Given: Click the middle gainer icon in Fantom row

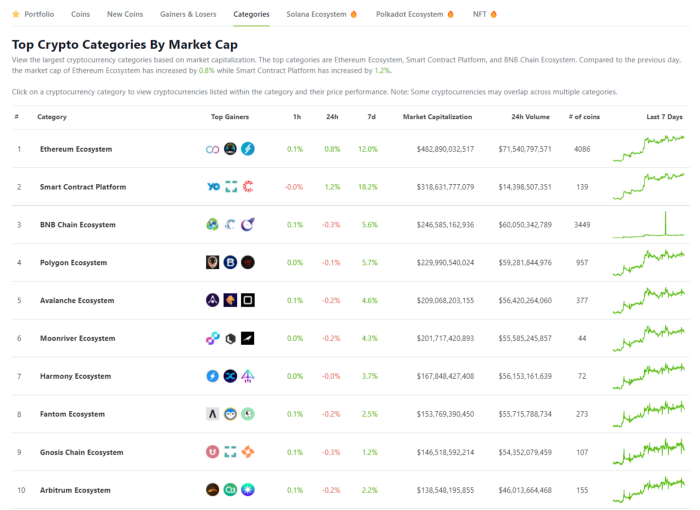Looking at the screenshot, I should click(x=230, y=414).
